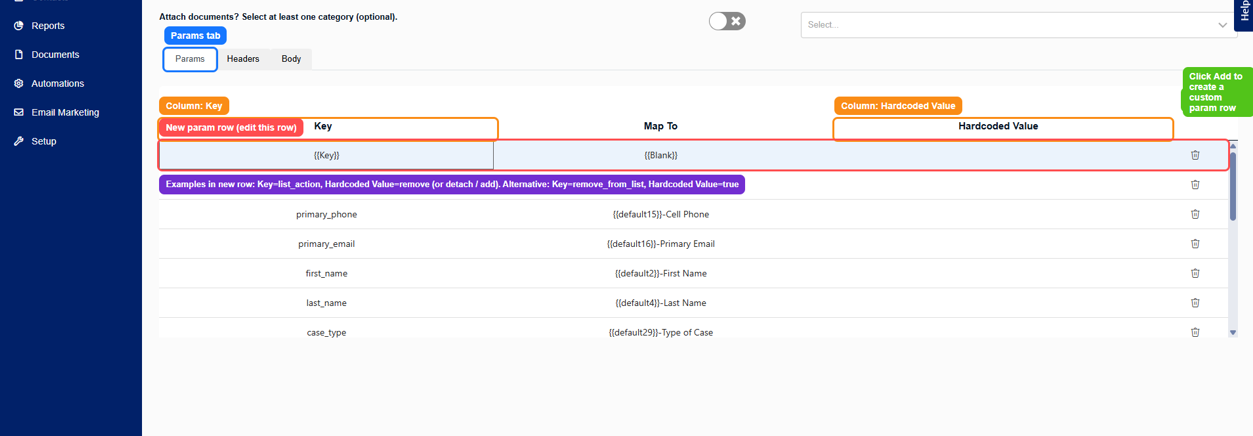Delete the primary_email row
1253x436 pixels.
[x=1195, y=244]
